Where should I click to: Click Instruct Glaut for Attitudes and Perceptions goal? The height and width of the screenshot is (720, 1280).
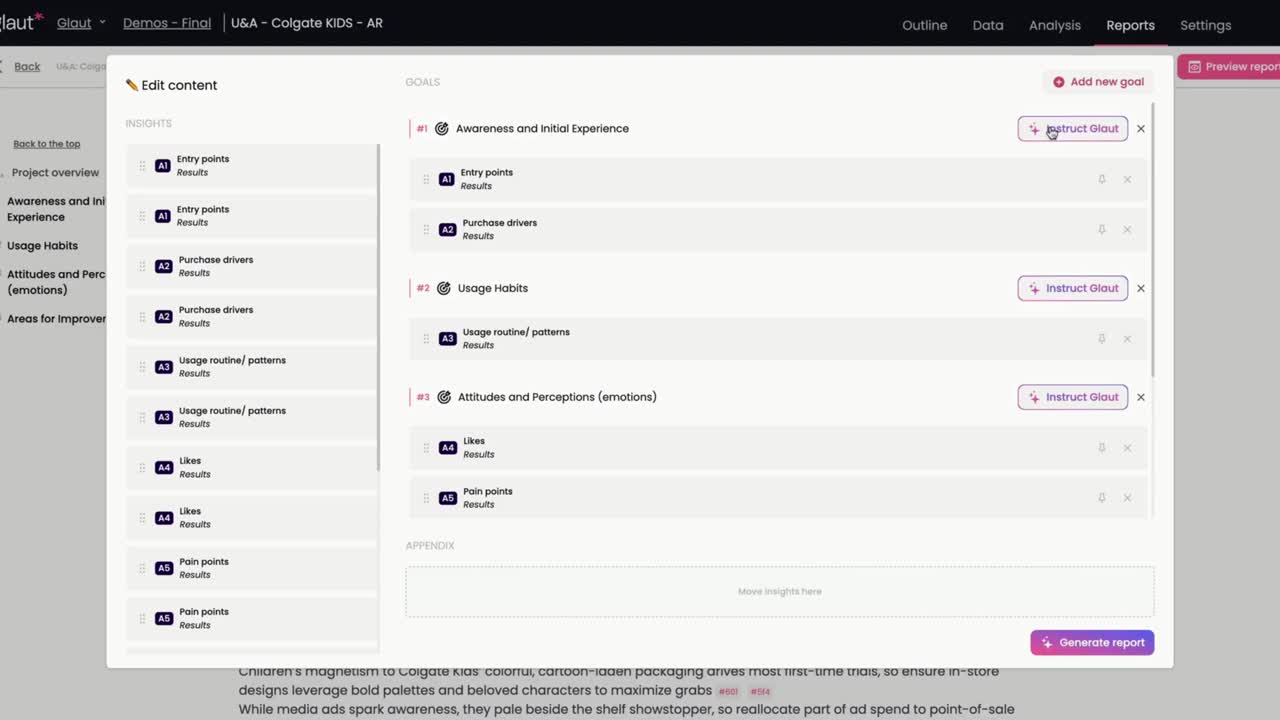tap(1073, 397)
